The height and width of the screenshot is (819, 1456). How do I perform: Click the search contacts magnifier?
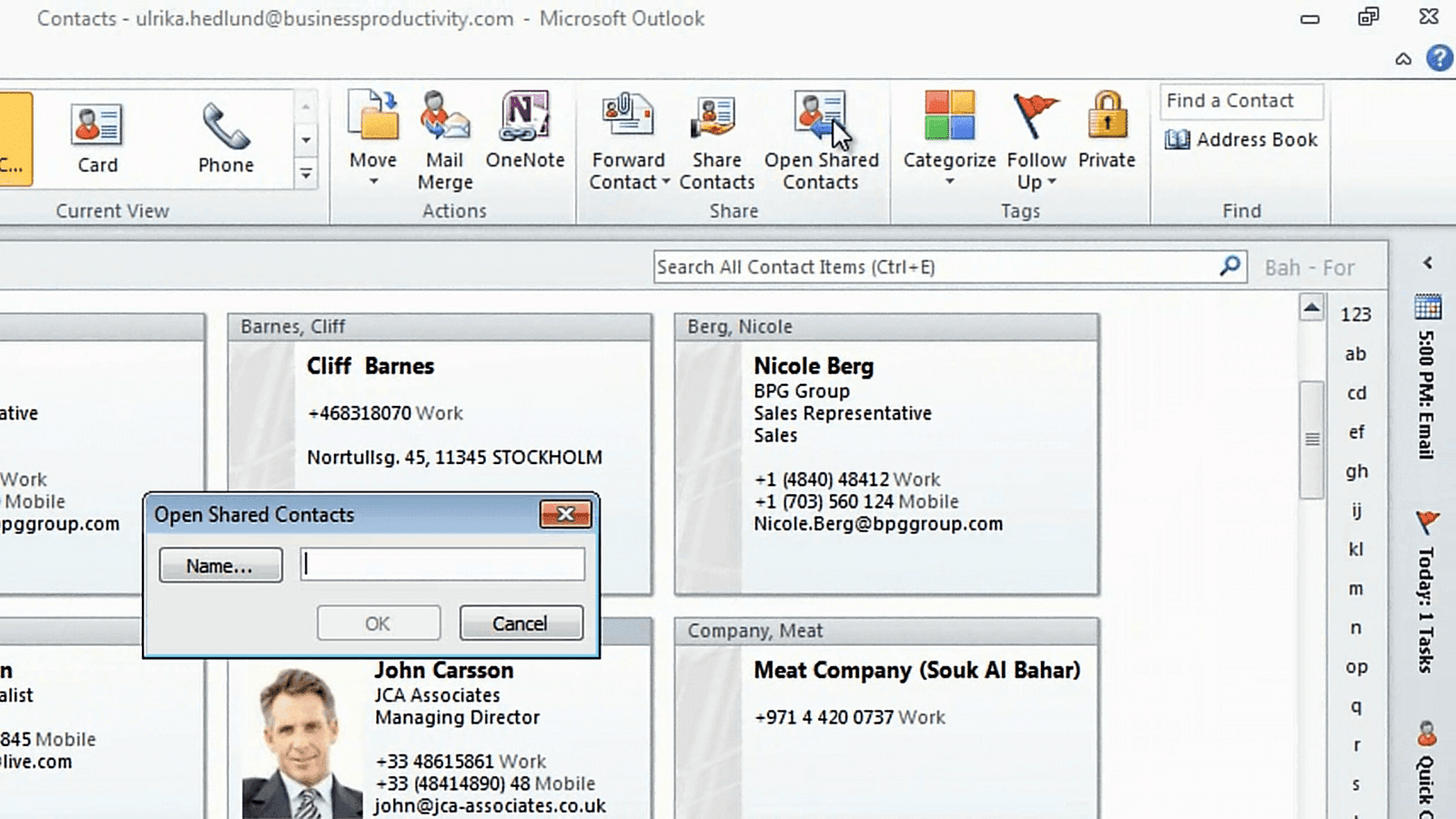click(1230, 267)
